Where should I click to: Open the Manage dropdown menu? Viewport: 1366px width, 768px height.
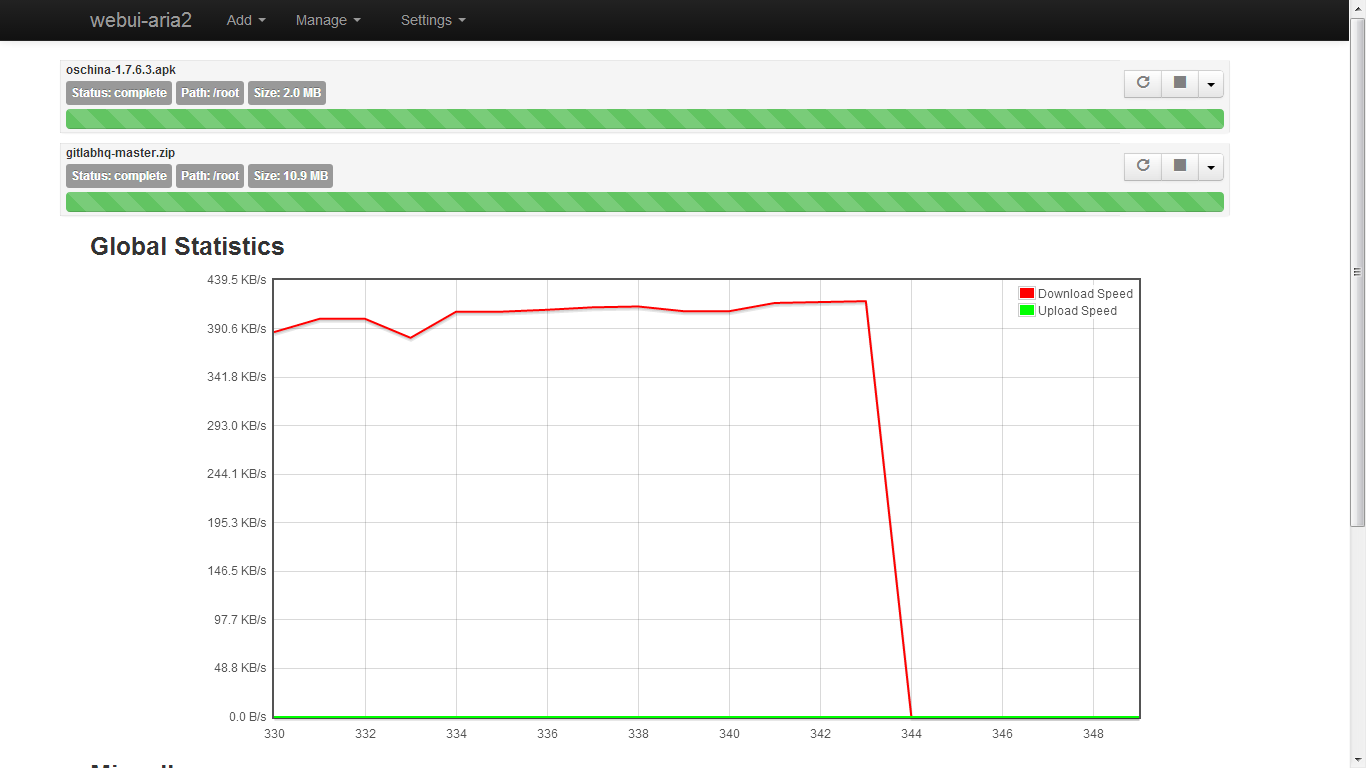pyautogui.click(x=328, y=20)
